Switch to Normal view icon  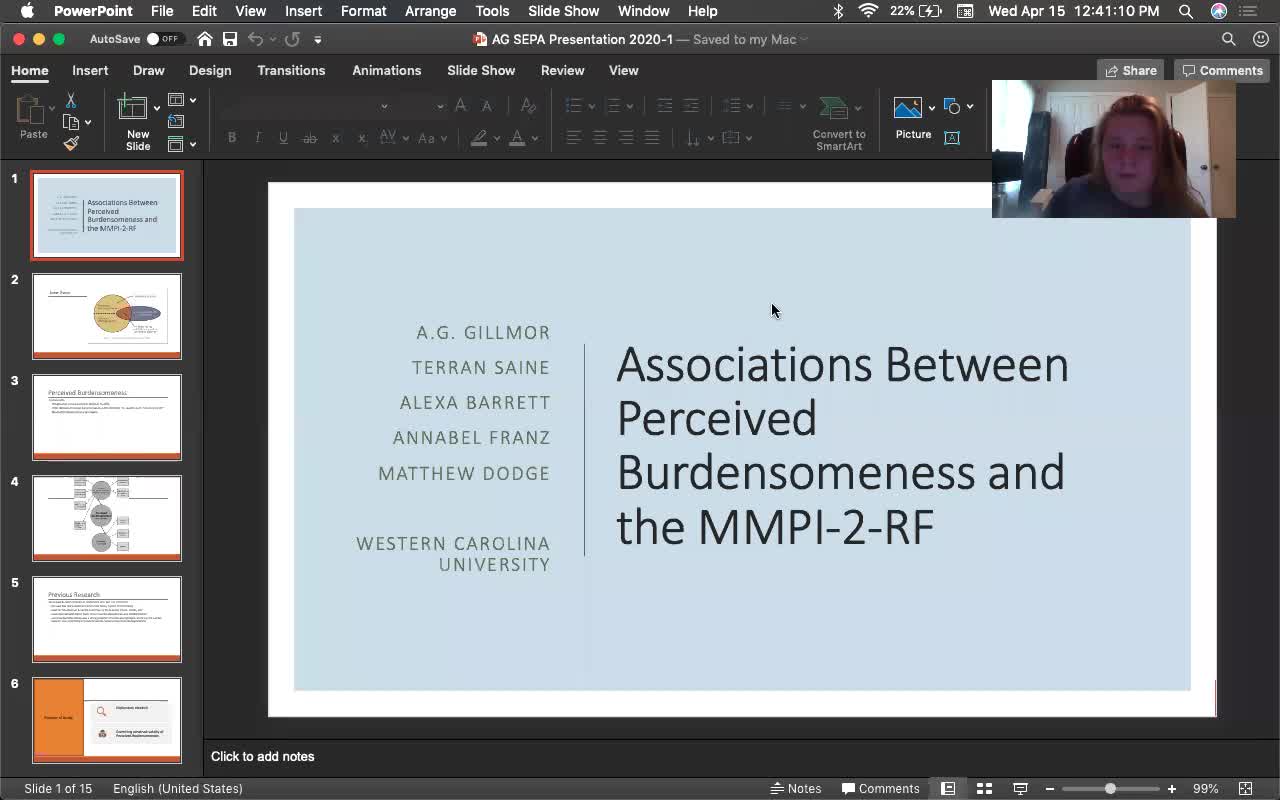coord(948,788)
